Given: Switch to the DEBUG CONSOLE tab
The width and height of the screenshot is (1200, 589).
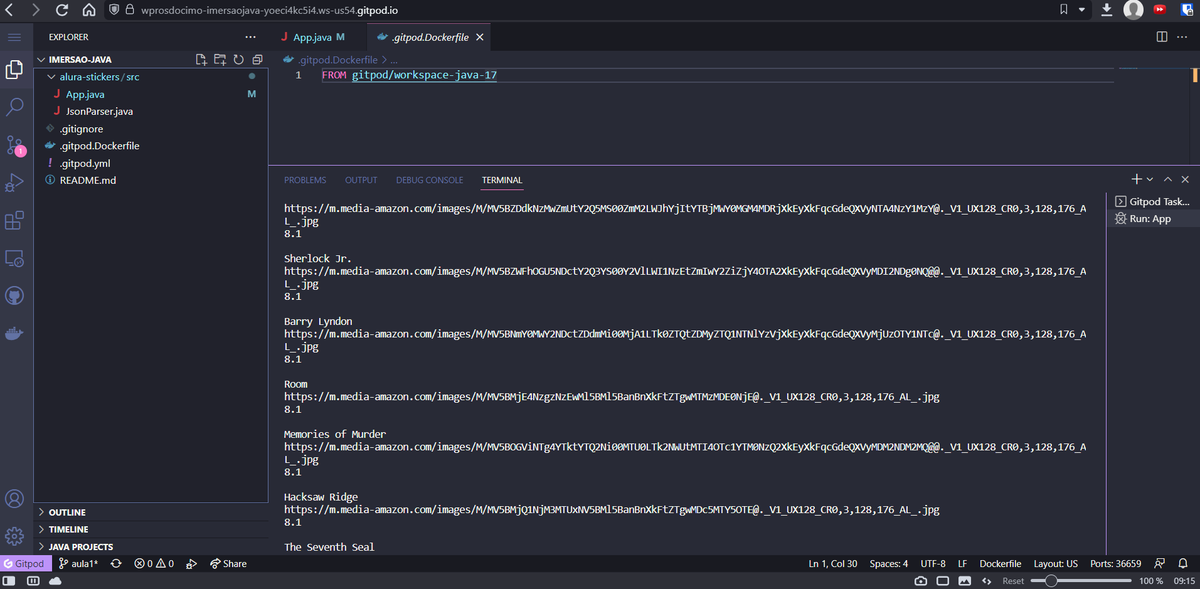Looking at the screenshot, I should coord(430,180).
